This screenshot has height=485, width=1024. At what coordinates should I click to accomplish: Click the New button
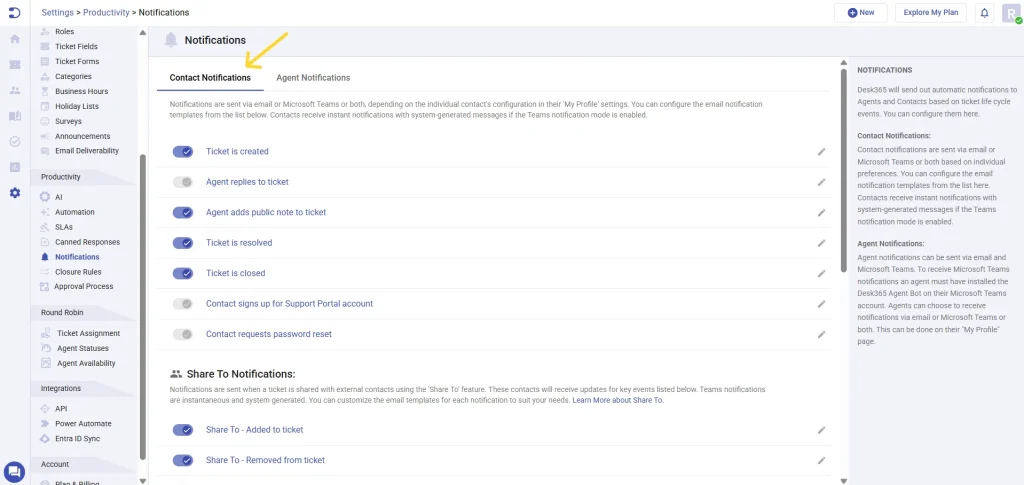[x=861, y=12]
